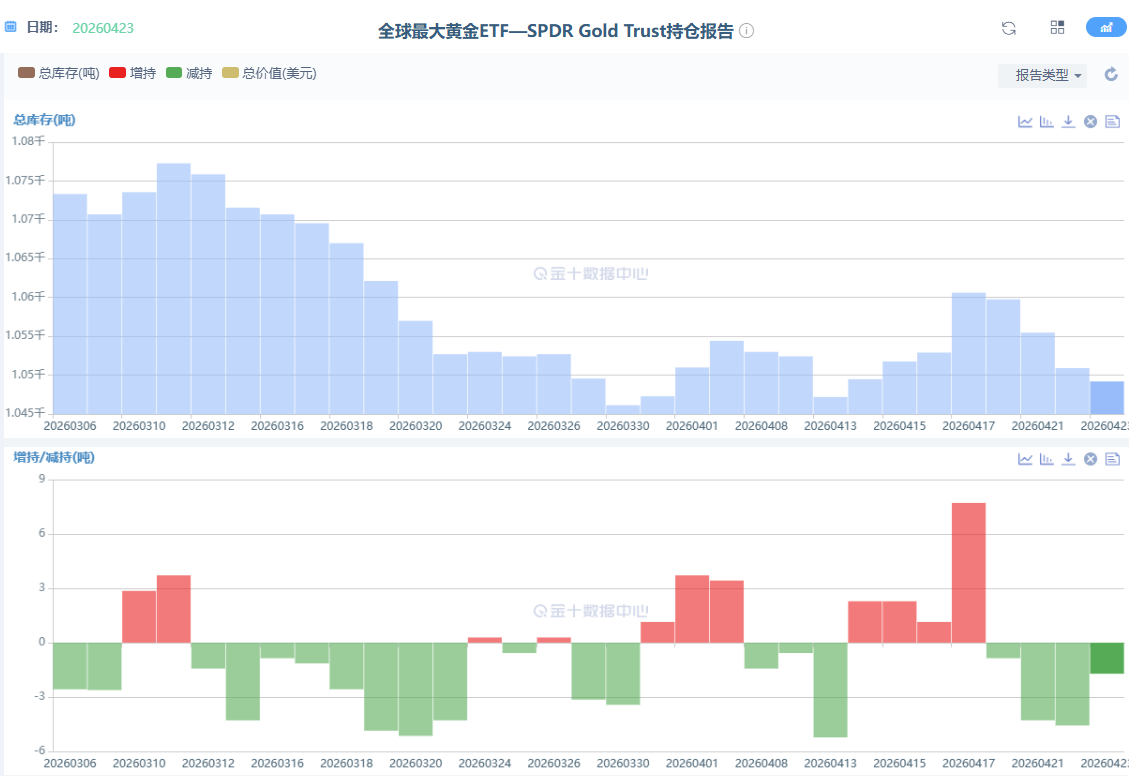This screenshot has height=776, width=1129.
Task: Click the circular reload arrow beside 报告类型
Action: [x=1111, y=75]
